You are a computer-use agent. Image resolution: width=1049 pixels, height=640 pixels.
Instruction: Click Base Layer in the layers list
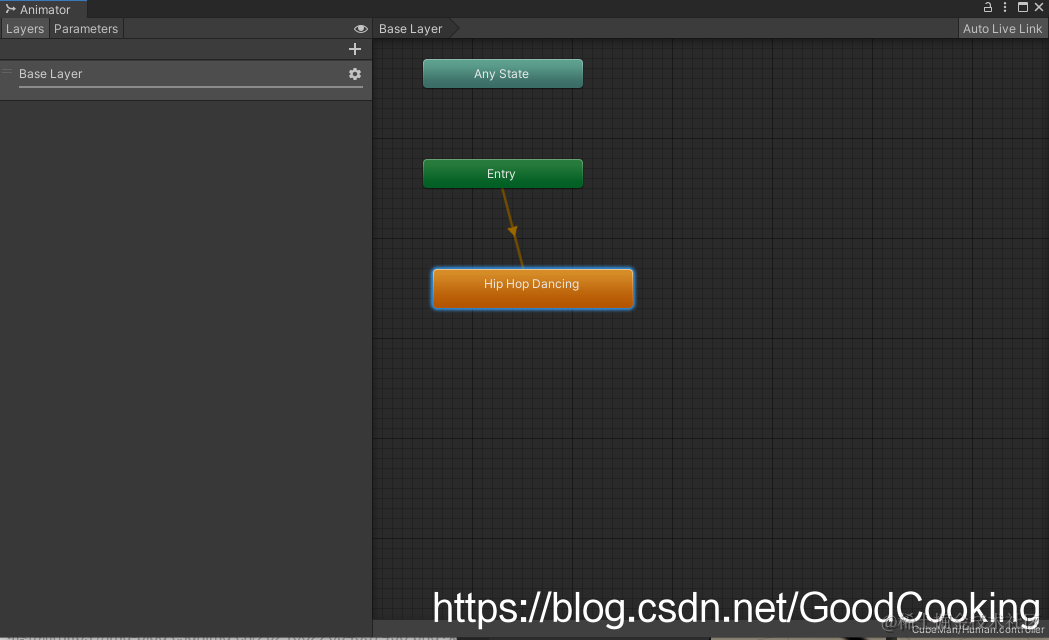[x=50, y=73]
